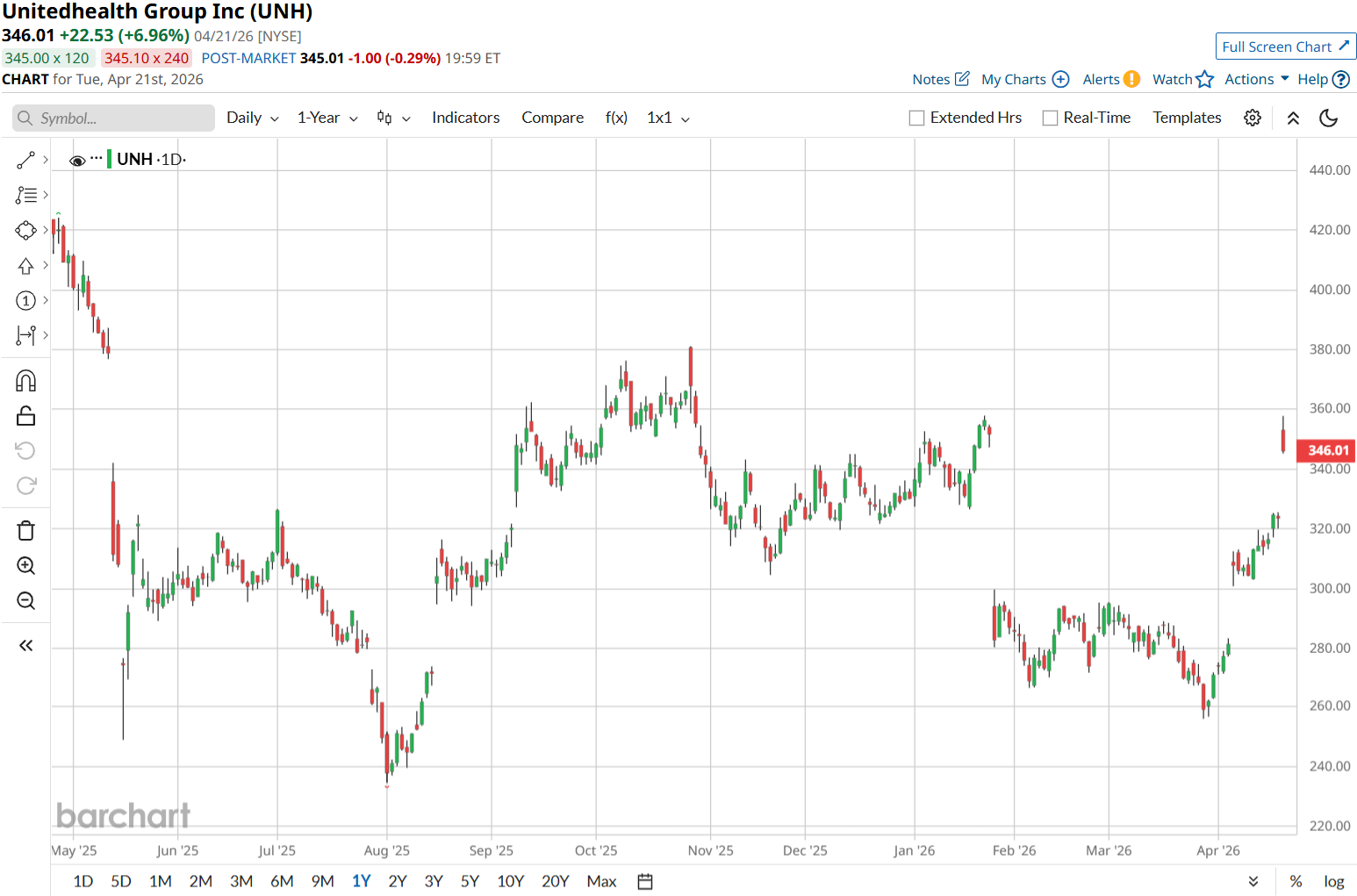Select the 1Y time range
This screenshot has width=1357, height=896.
tap(362, 881)
